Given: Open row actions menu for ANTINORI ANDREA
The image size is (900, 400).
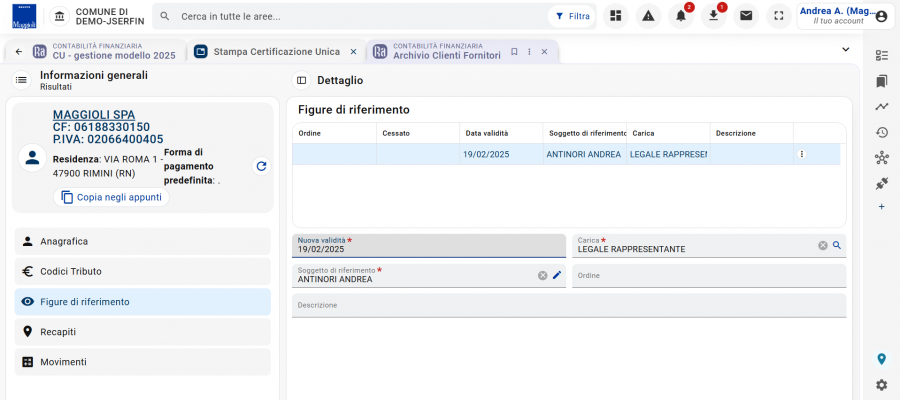Looking at the screenshot, I should click(x=802, y=154).
